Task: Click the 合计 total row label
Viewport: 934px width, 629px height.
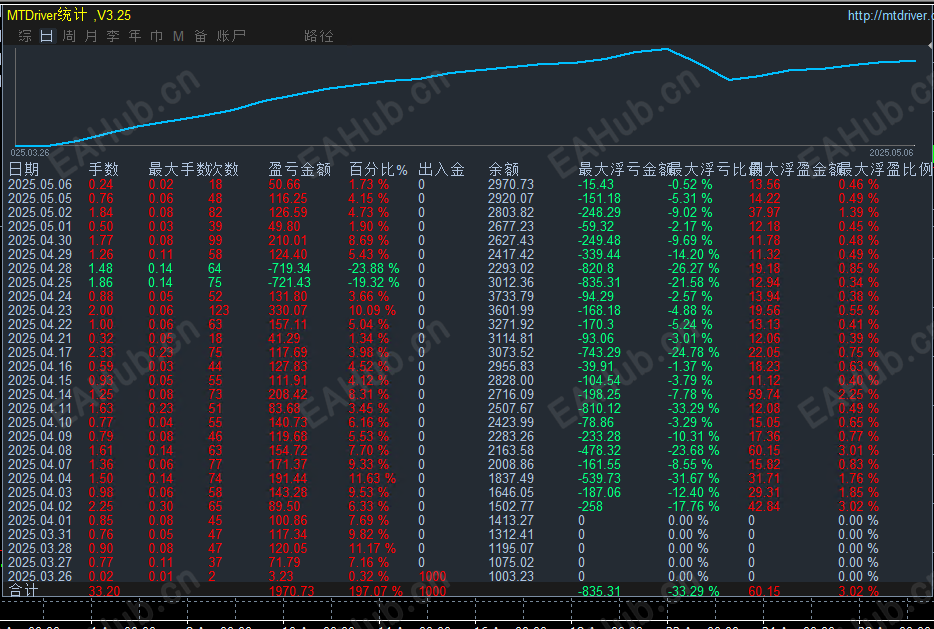Action: 24,591
